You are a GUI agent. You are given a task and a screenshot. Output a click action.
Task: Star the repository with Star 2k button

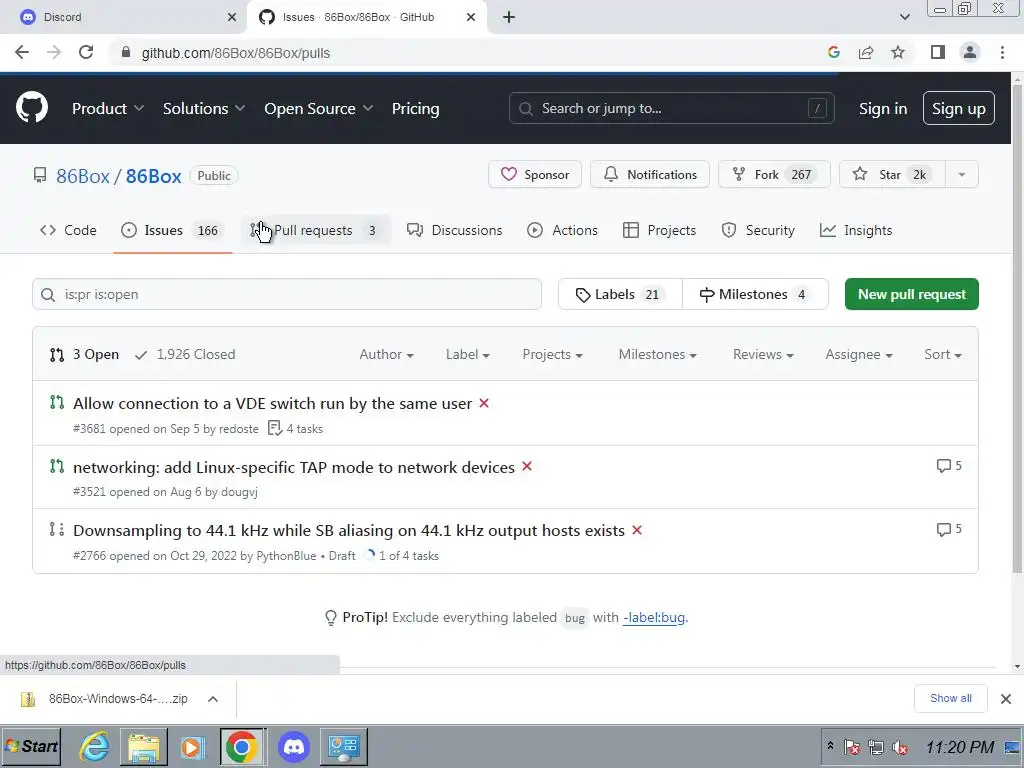[x=892, y=174]
